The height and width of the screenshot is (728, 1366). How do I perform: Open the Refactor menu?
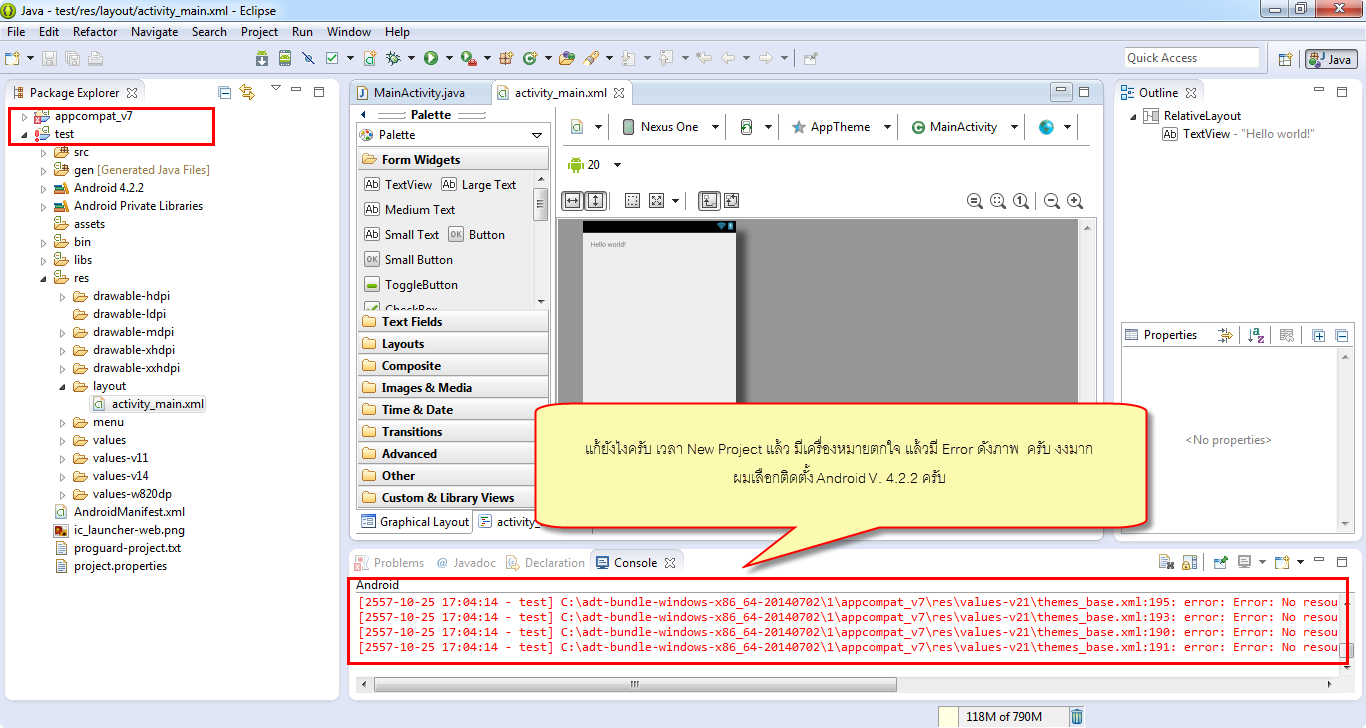point(95,32)
